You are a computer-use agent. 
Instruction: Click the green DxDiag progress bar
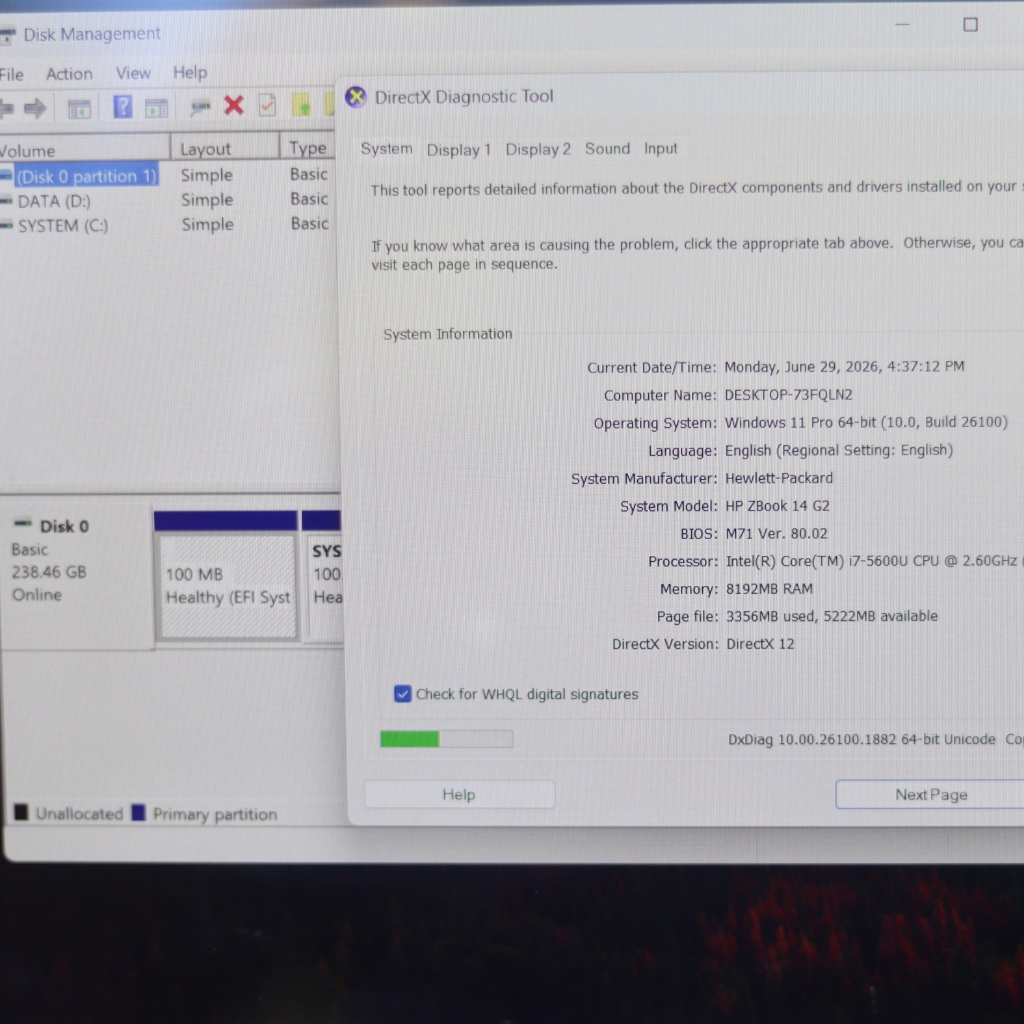447,739
